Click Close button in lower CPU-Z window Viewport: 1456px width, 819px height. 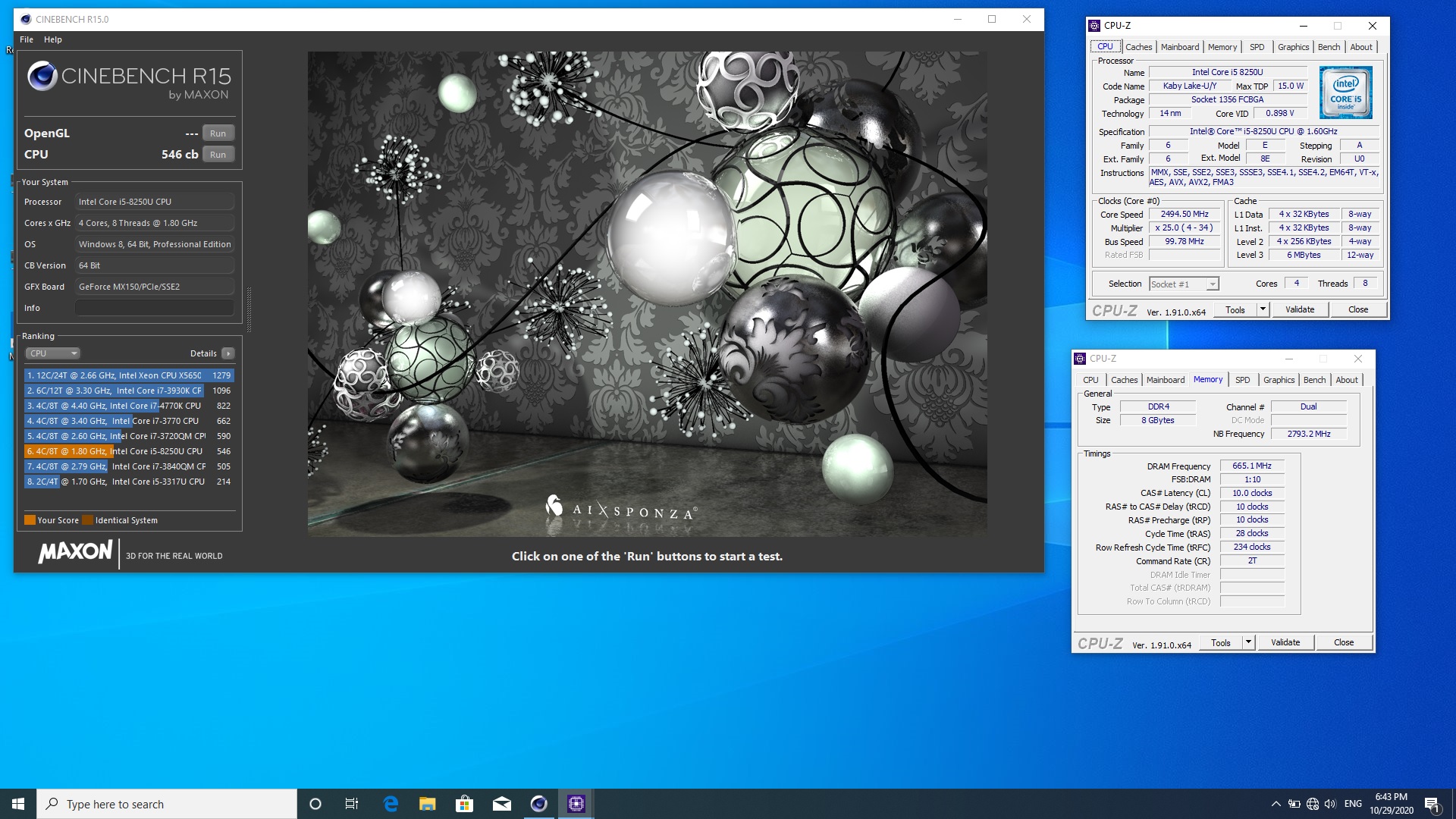coord(1344,642)
